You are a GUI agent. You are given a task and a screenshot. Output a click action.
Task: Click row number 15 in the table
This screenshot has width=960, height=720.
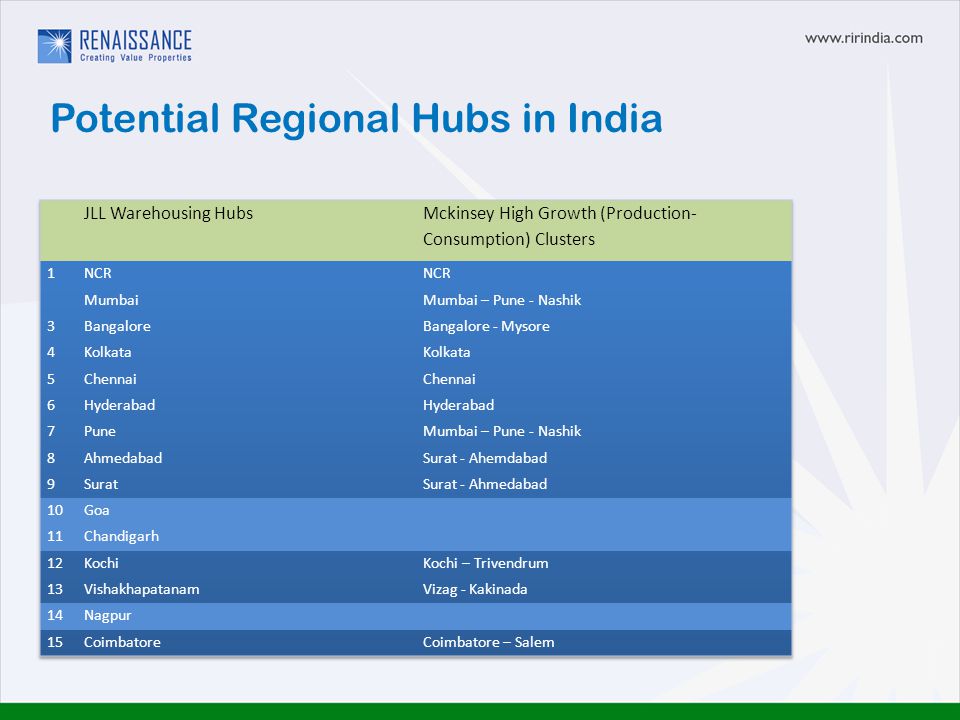[55, 642]
